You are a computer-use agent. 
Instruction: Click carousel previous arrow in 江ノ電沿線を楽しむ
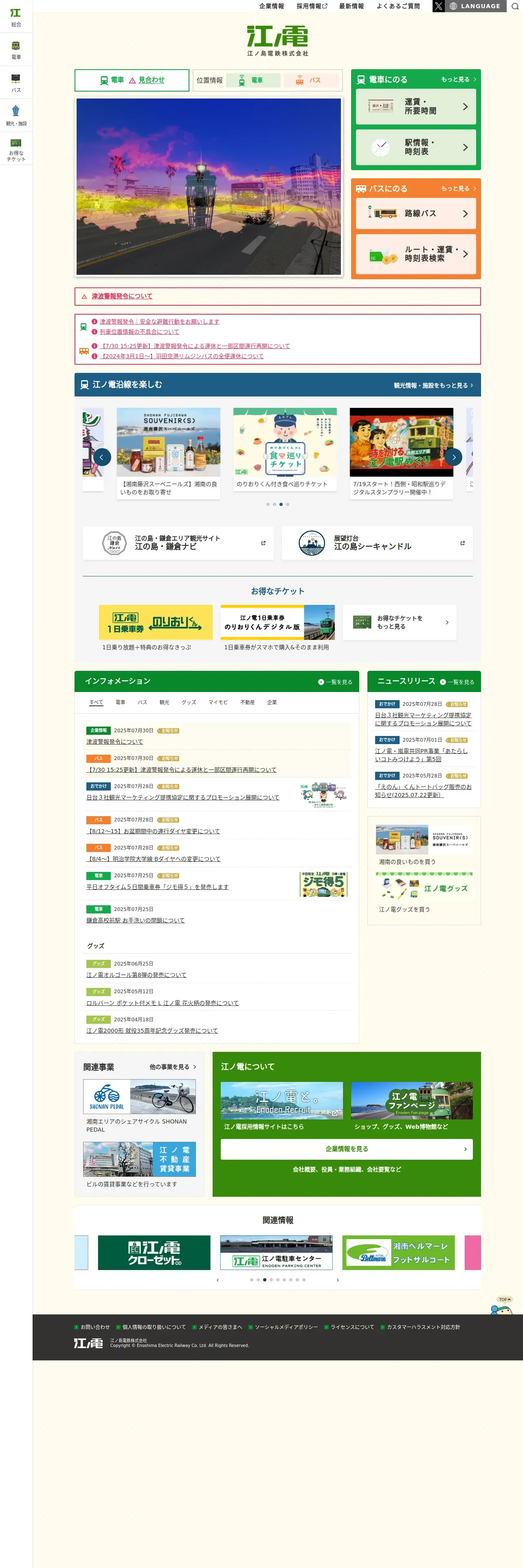coord(102,457)
